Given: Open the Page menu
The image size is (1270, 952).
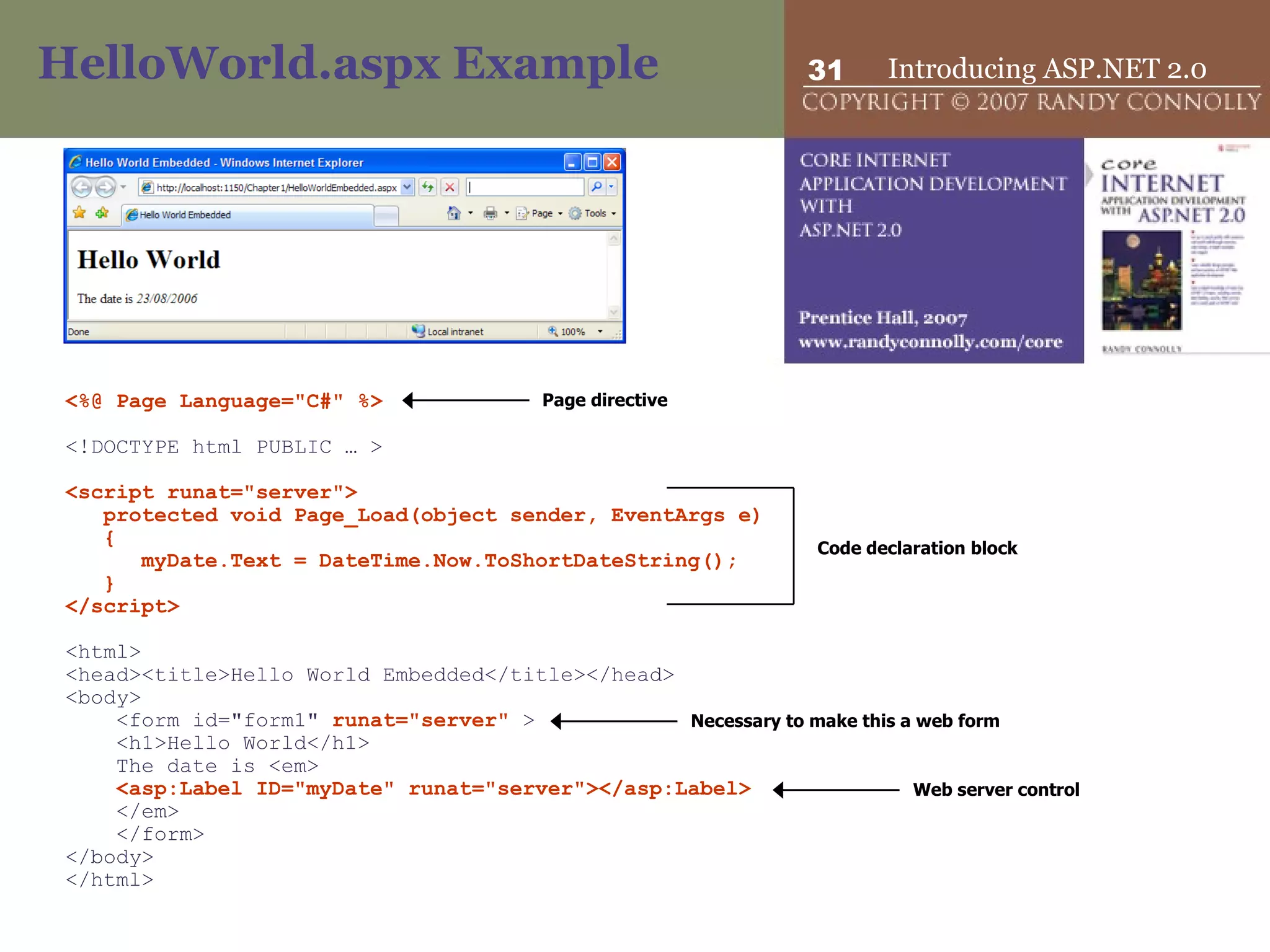Looking at the screenshot, I should tap(540, 213).
